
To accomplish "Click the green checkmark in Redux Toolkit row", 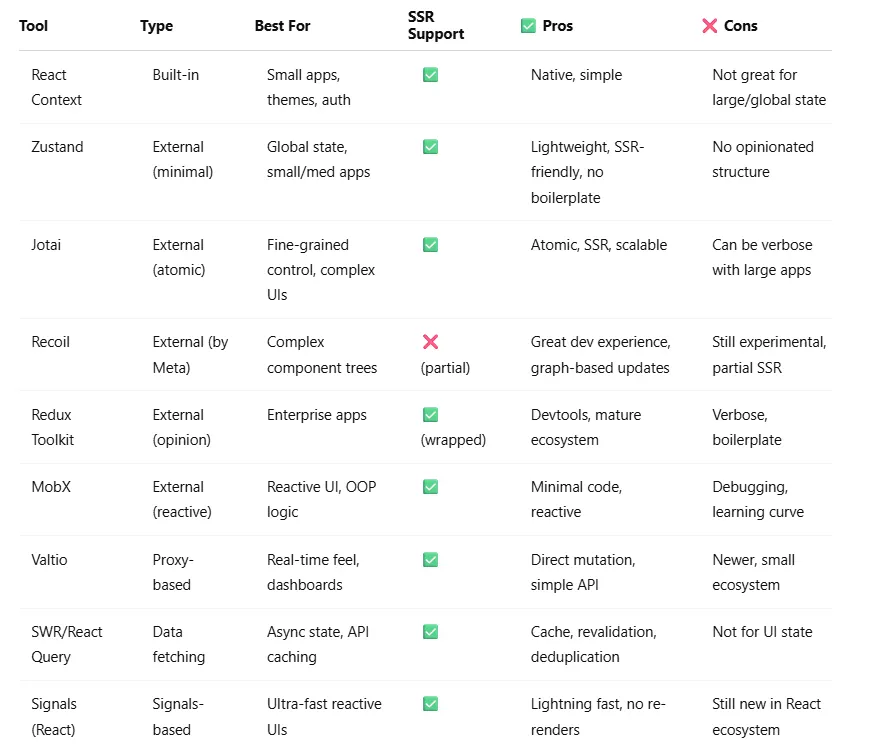I will point(430,415).
